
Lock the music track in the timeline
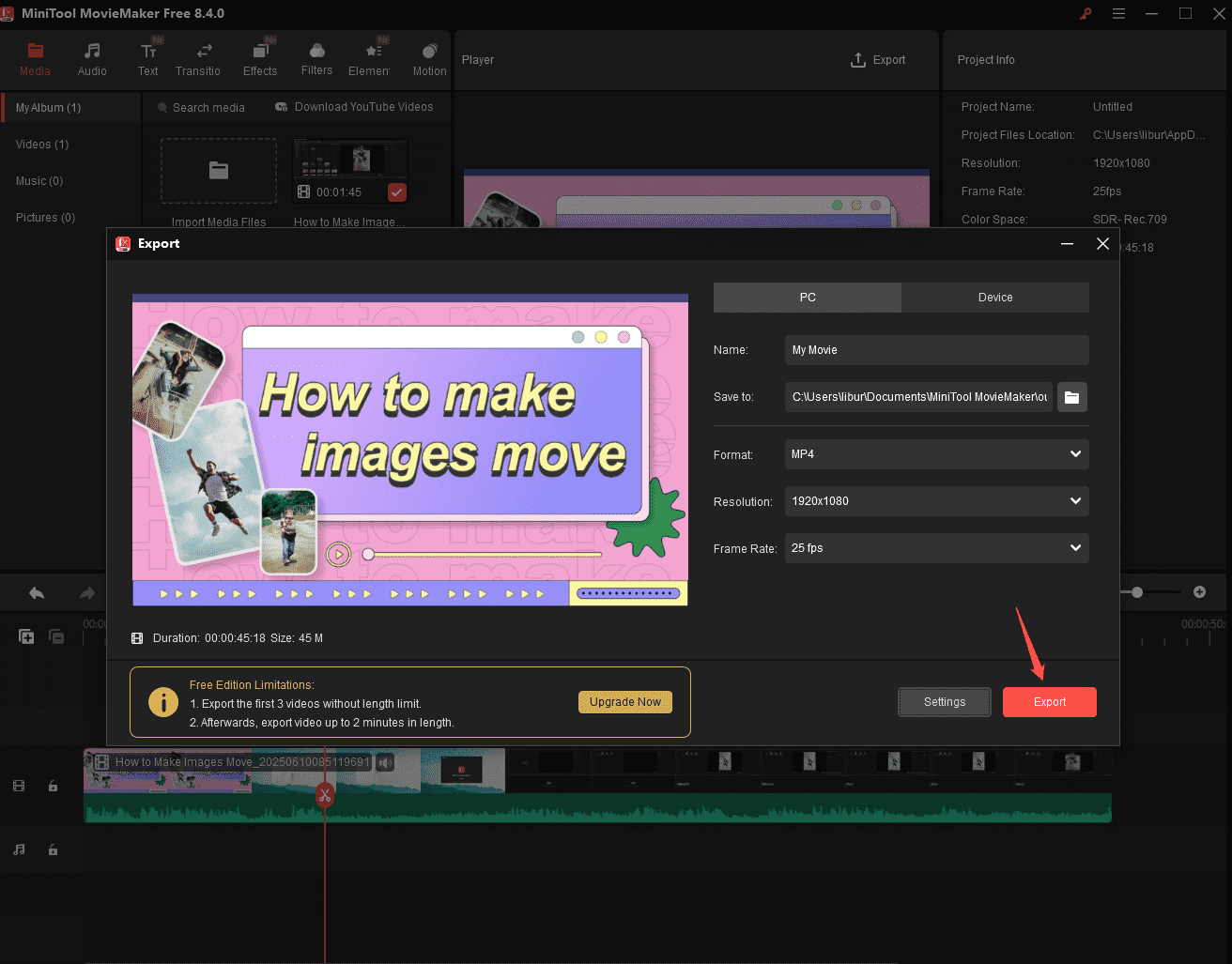click(x=53, y=849)
